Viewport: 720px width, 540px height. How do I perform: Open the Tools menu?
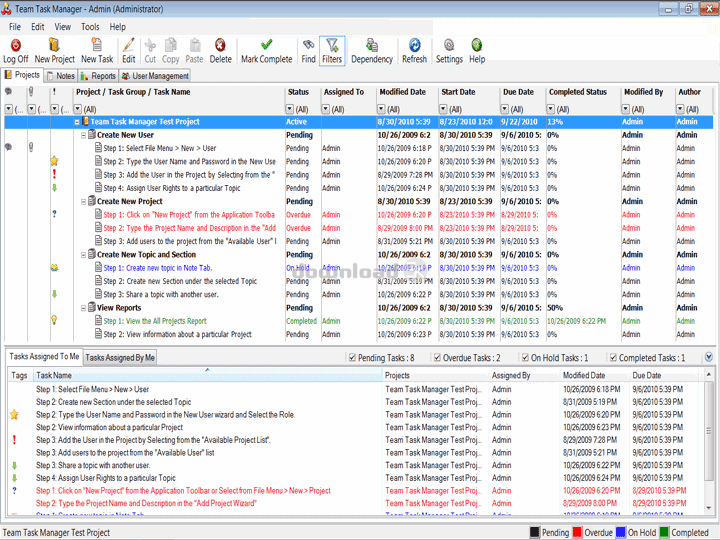(x=90, y=27)
